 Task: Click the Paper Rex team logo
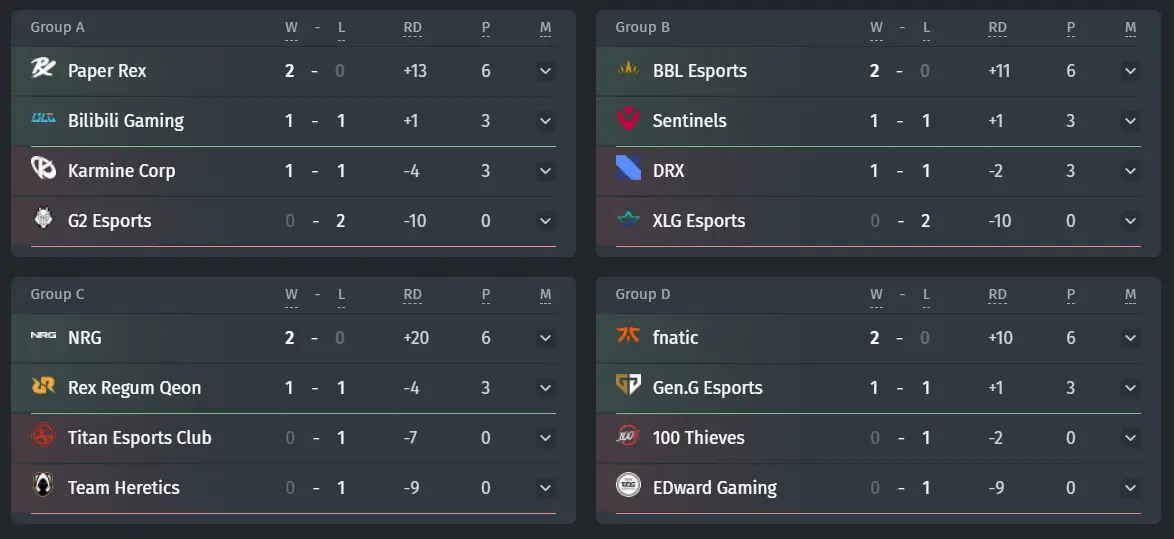(43, 68)
